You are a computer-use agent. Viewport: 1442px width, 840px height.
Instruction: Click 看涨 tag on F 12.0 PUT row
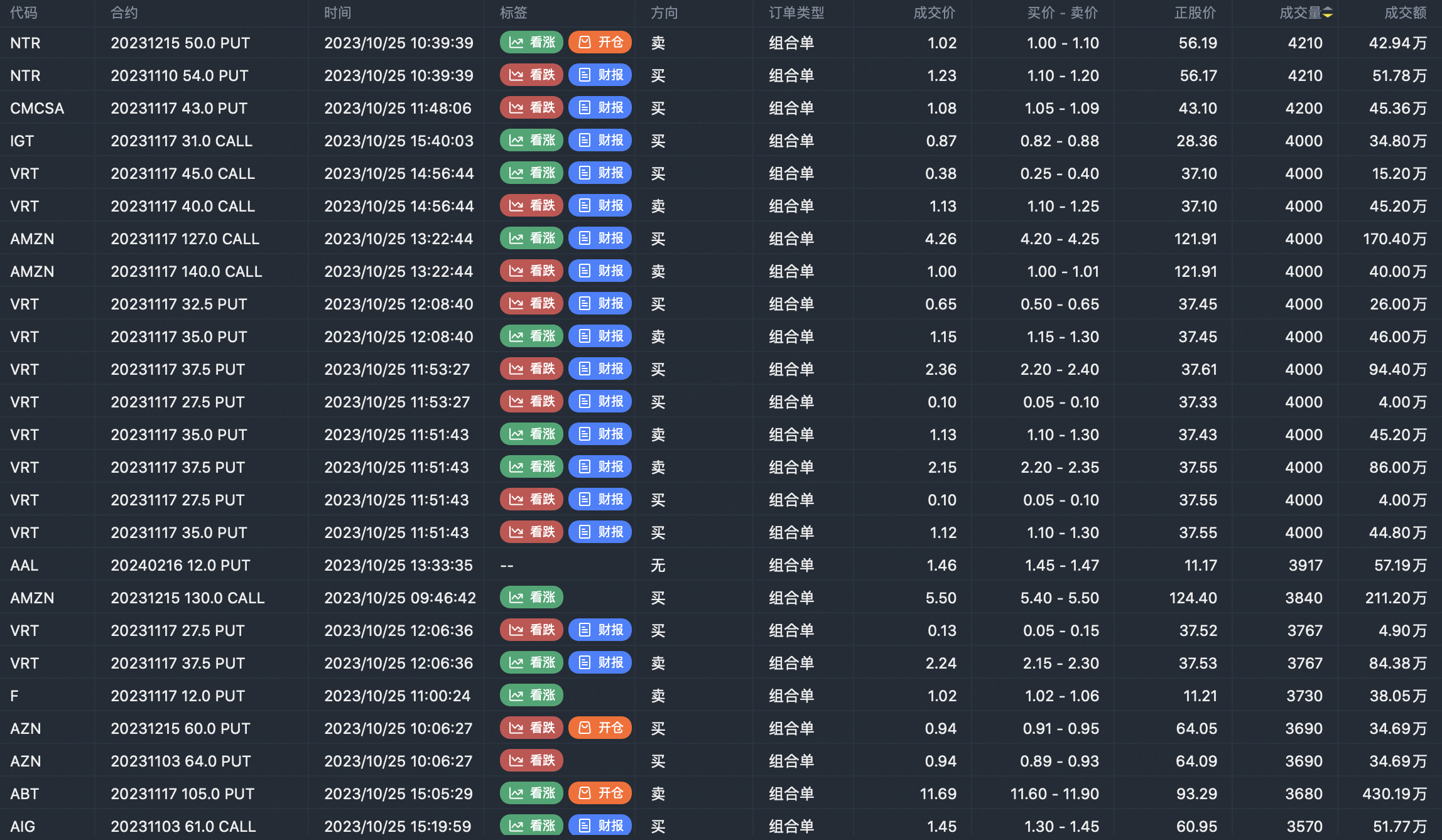(x=532, y=696)
